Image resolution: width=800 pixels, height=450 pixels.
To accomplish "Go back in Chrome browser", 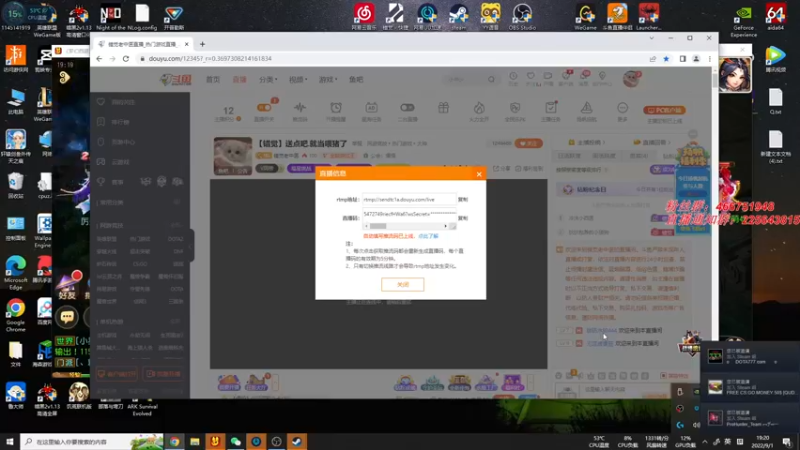I will pyautogui.click(x=99, y=59).
